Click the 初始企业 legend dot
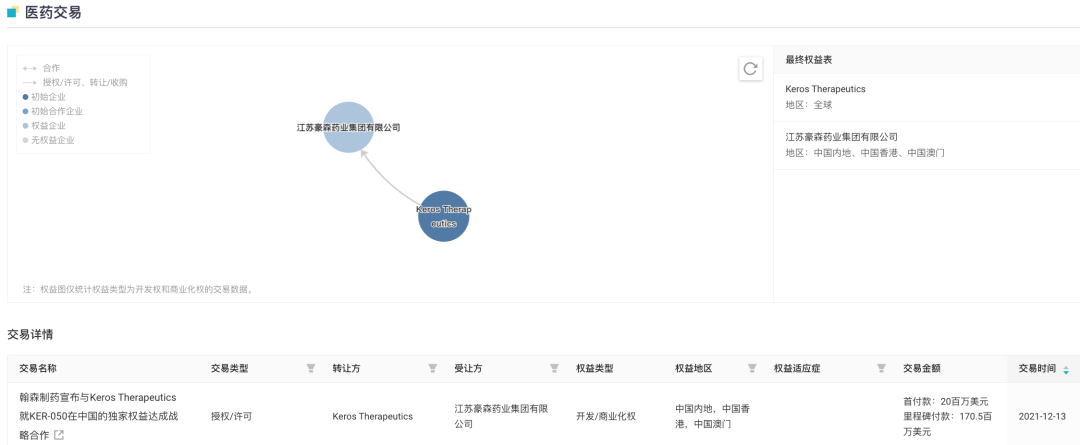 tap(25, 97)
